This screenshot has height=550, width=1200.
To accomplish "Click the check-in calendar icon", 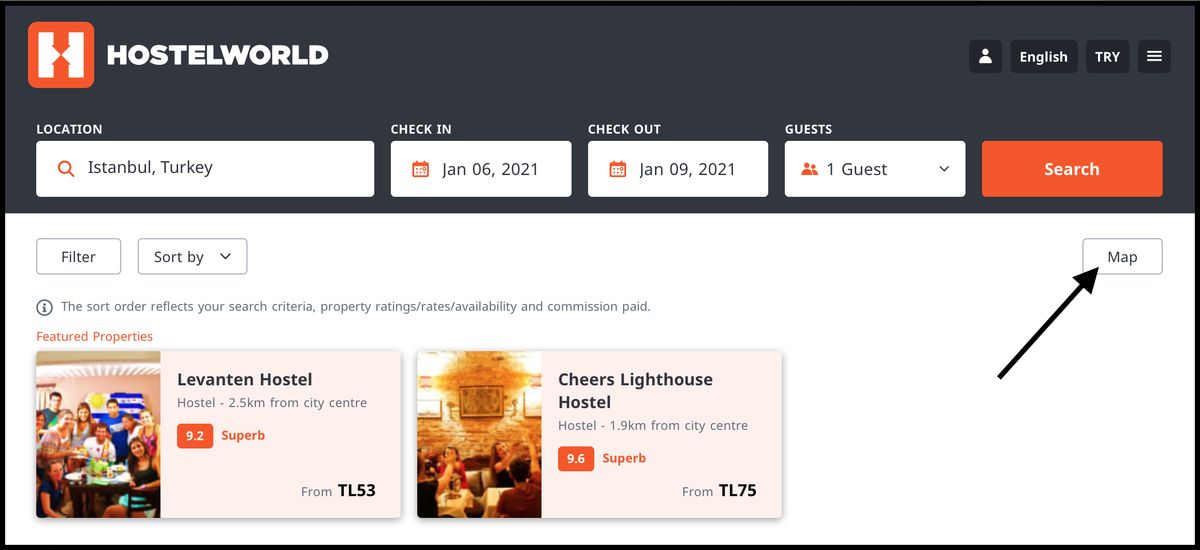I will 421,169.
